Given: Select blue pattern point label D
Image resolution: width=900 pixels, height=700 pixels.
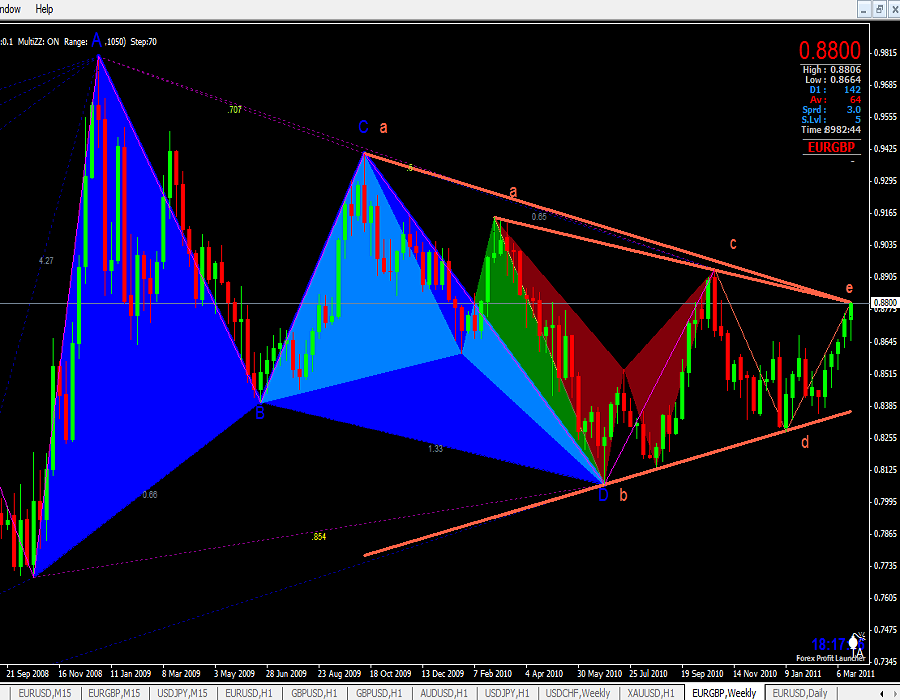Looking at the screenshot, I should (603, 495).
